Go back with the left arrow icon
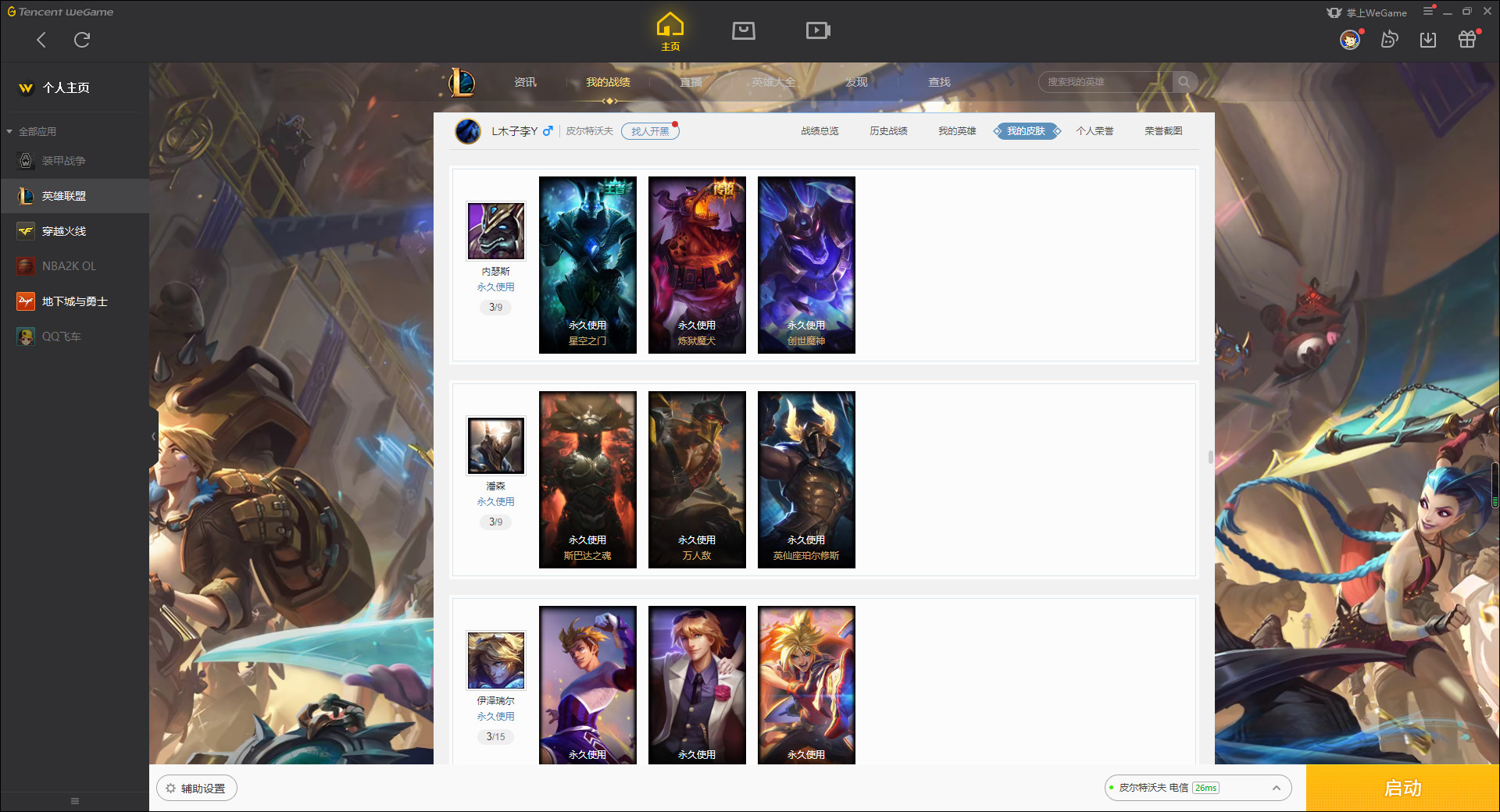1500x812 pixels. click(x=41, y=40)
